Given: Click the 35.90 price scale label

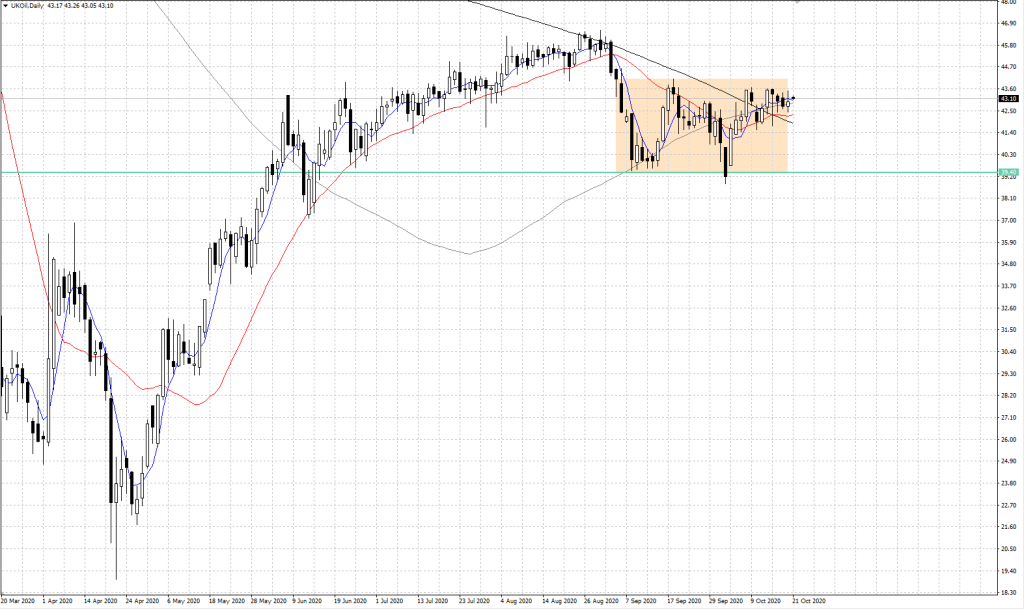Looking at the screenshot, I should pyautogui.click(x=1009, y=242).
